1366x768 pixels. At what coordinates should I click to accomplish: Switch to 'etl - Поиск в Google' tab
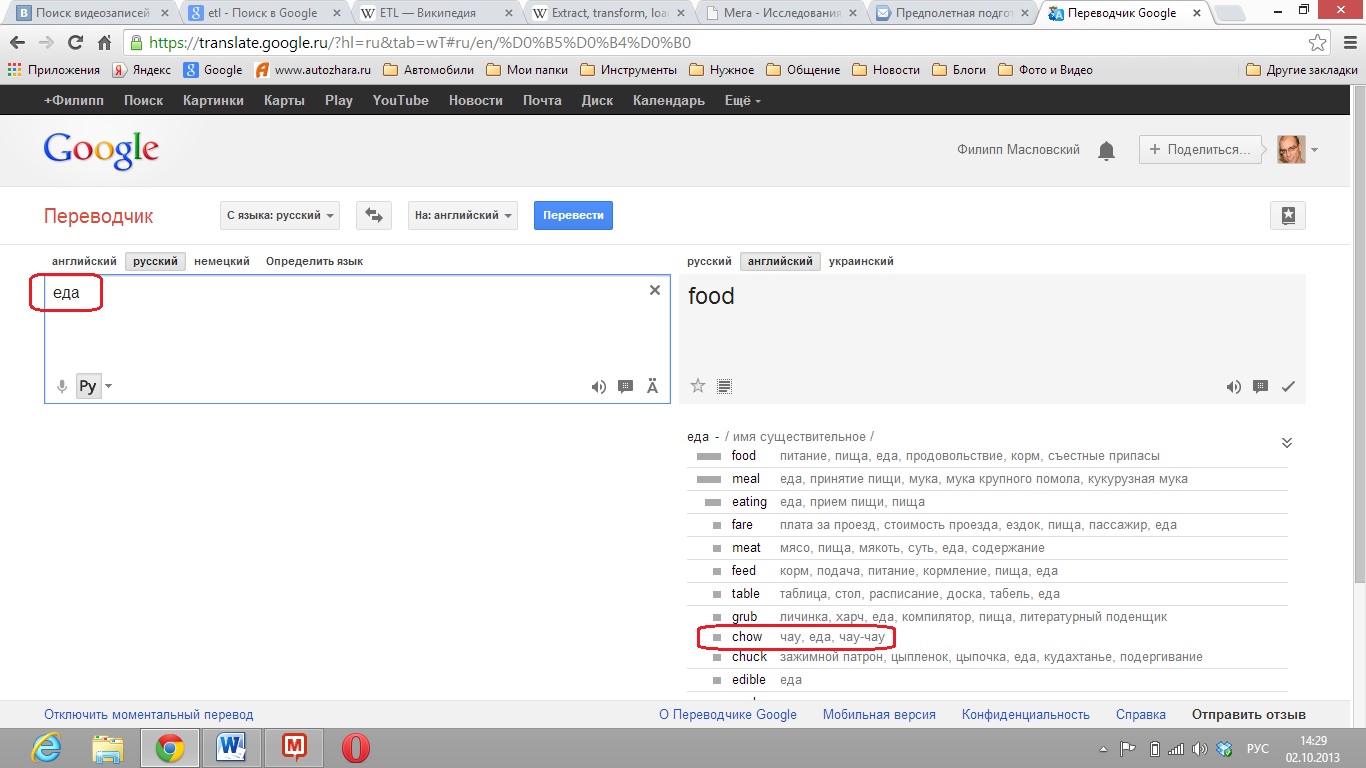click(263, 14)
